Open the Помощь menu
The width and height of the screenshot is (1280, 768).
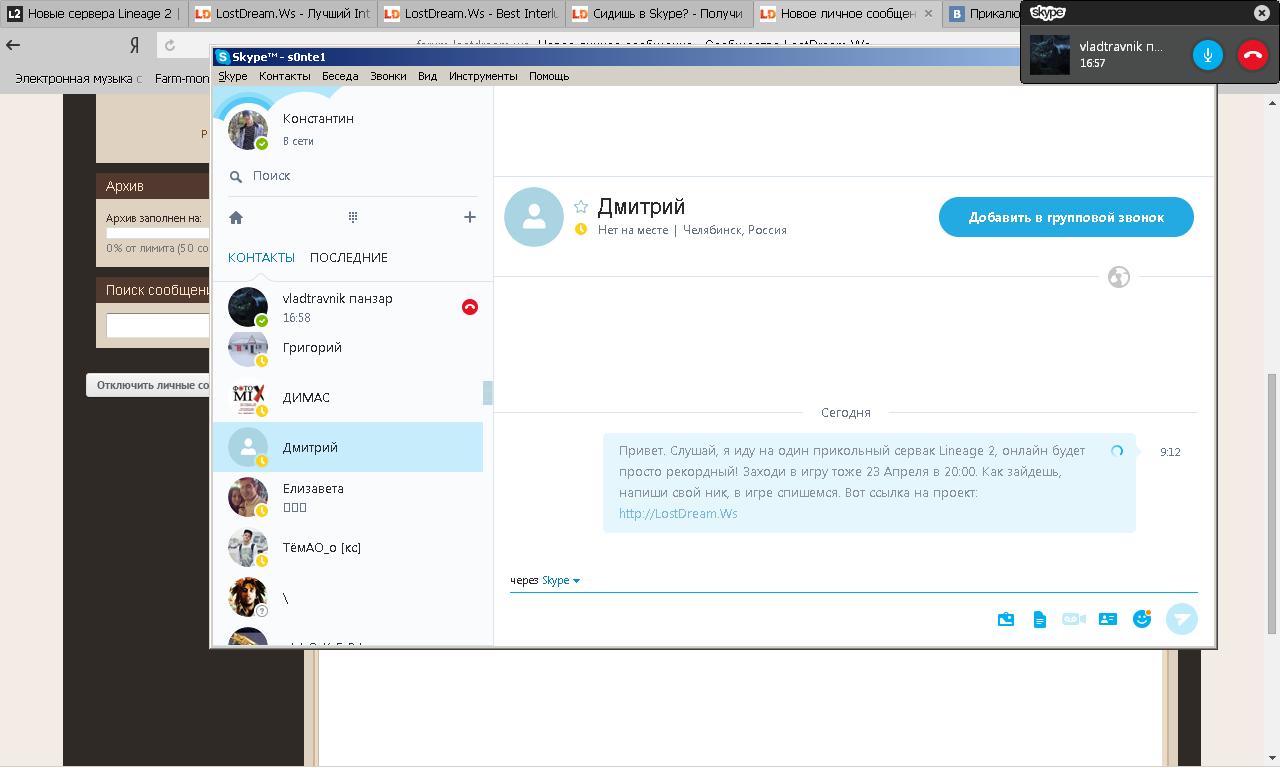549,76
